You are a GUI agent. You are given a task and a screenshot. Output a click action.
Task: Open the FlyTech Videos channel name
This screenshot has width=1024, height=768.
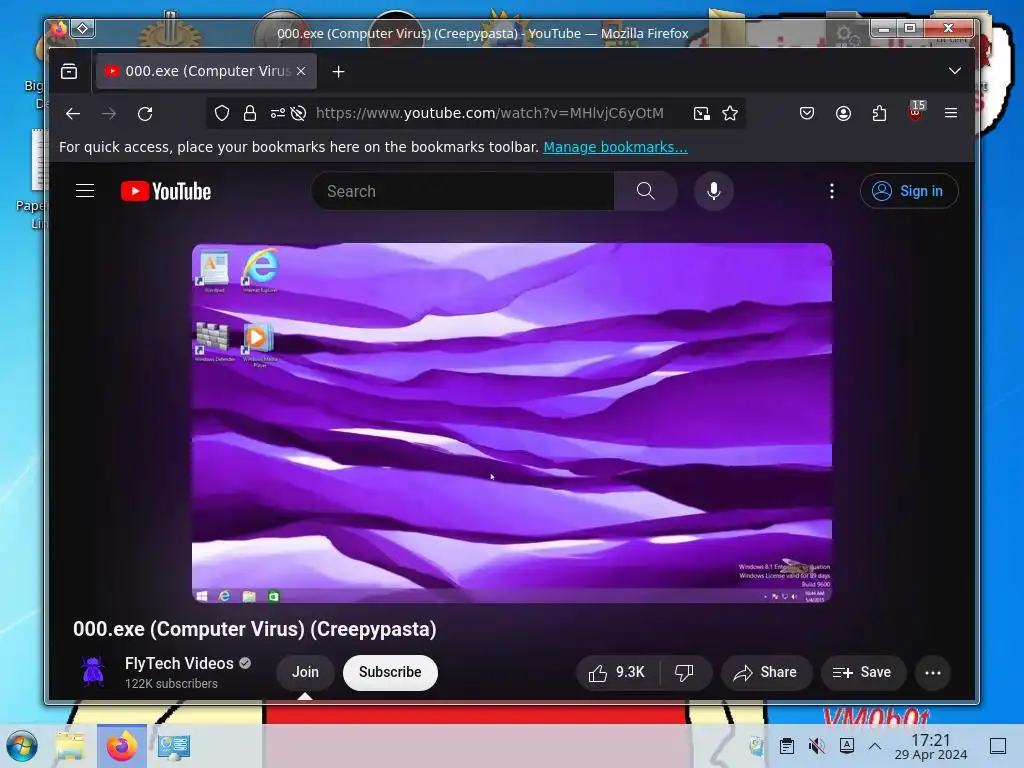(179, 664)
